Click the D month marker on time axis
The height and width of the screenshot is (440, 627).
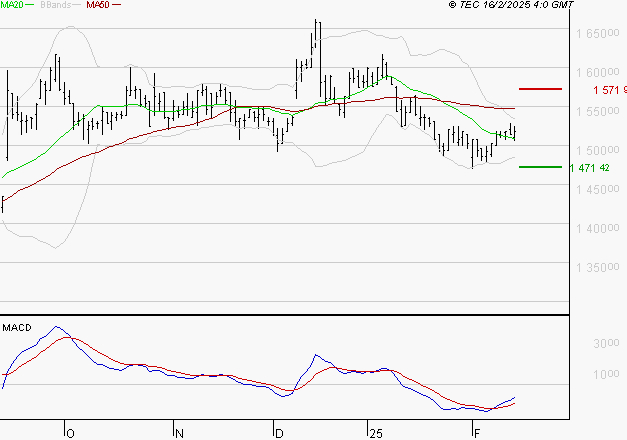pyautogui.click(x=279, y=434)
